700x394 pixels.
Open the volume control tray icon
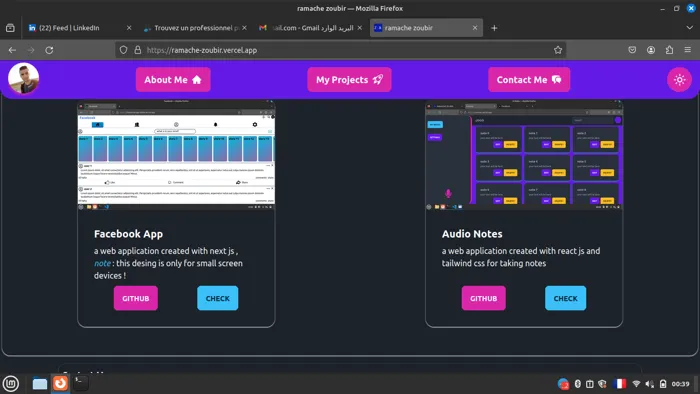[650, 384]
